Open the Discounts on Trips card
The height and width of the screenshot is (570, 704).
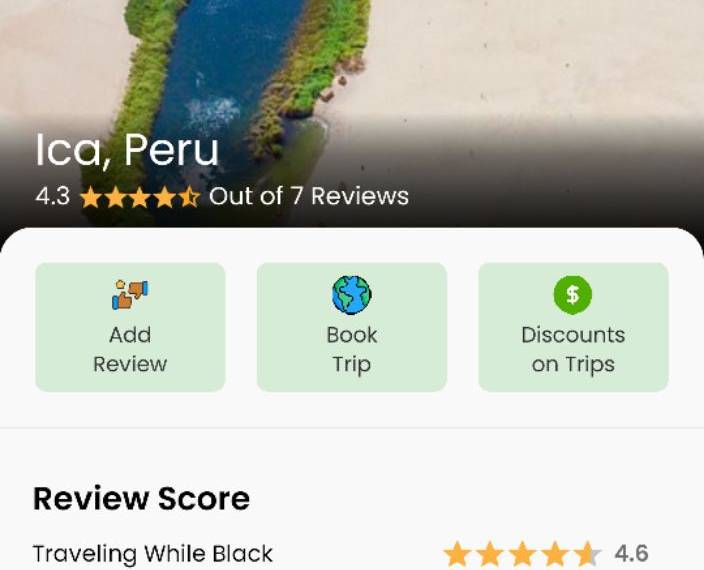pos(573,327)
